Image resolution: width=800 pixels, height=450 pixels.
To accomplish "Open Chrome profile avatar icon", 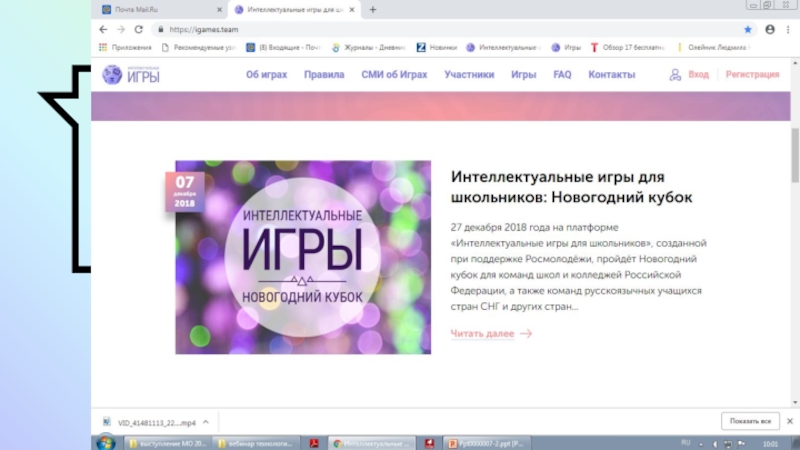I will pos(769,30).
